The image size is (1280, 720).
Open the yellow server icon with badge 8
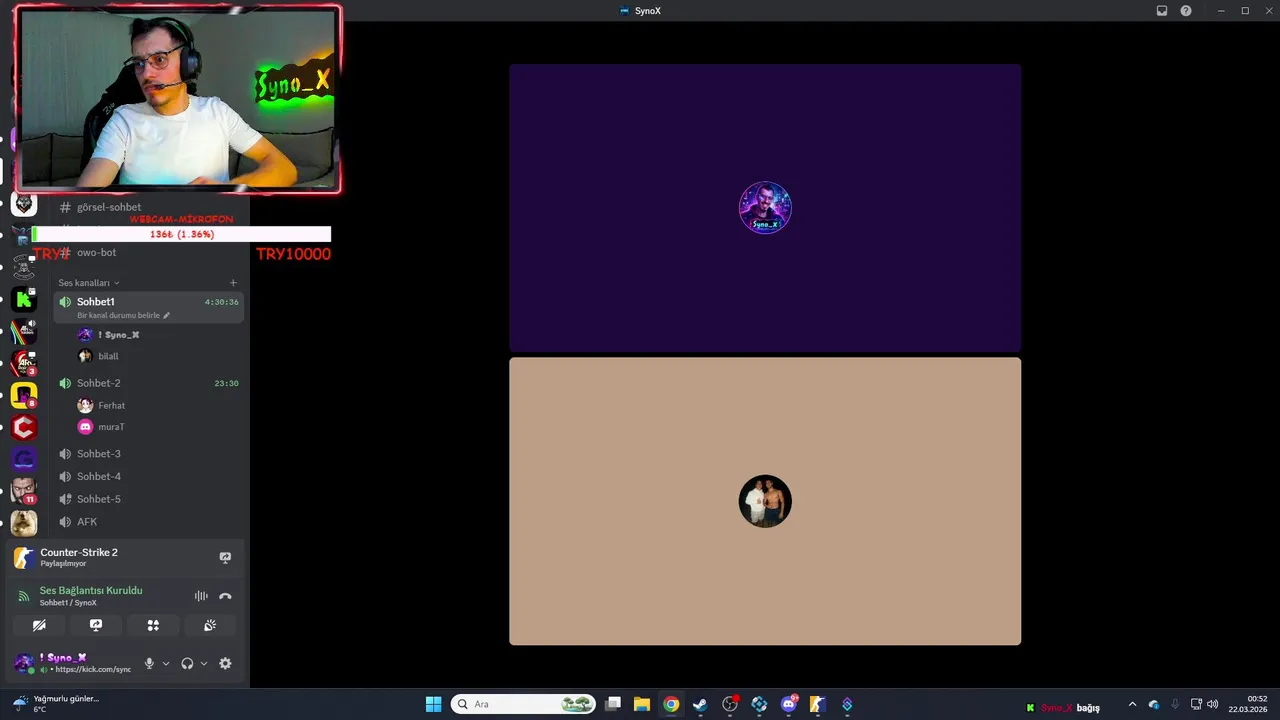[24, 395]
